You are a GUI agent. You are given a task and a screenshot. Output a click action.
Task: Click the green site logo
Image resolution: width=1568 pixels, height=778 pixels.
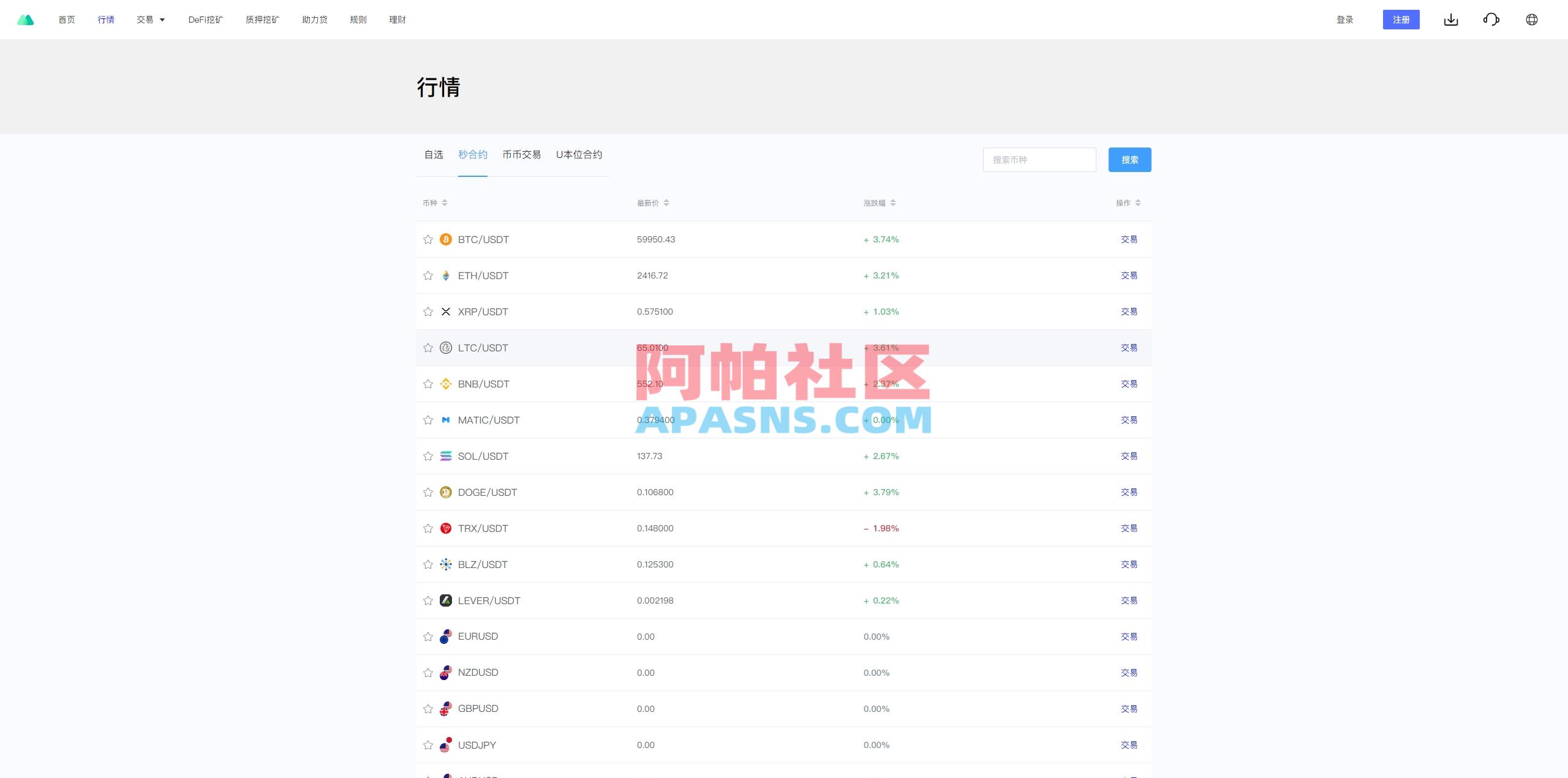(26, 19)
